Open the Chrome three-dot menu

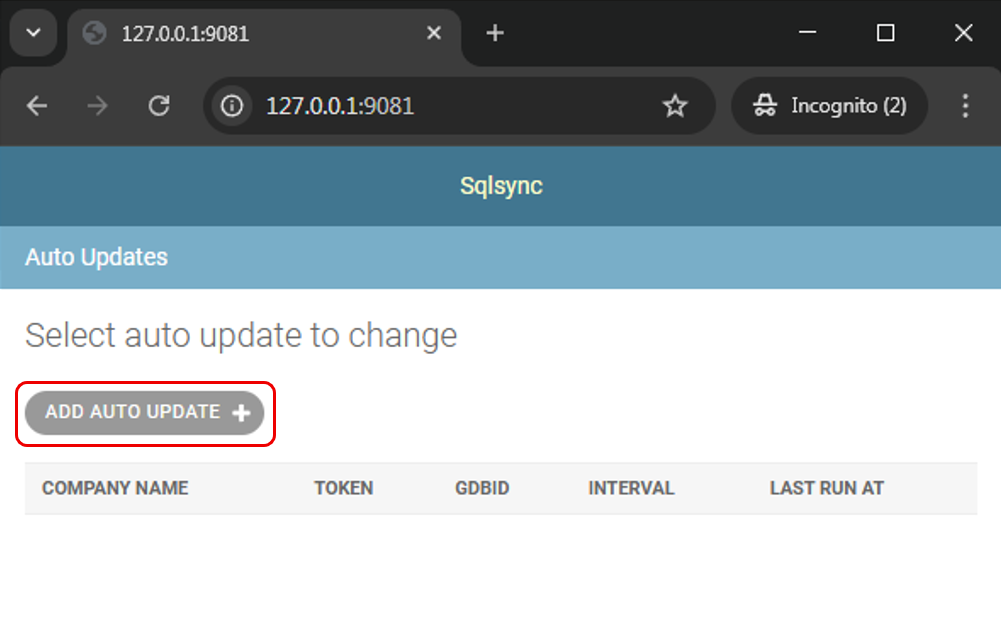pyautogui.click(x=963, y=105)
